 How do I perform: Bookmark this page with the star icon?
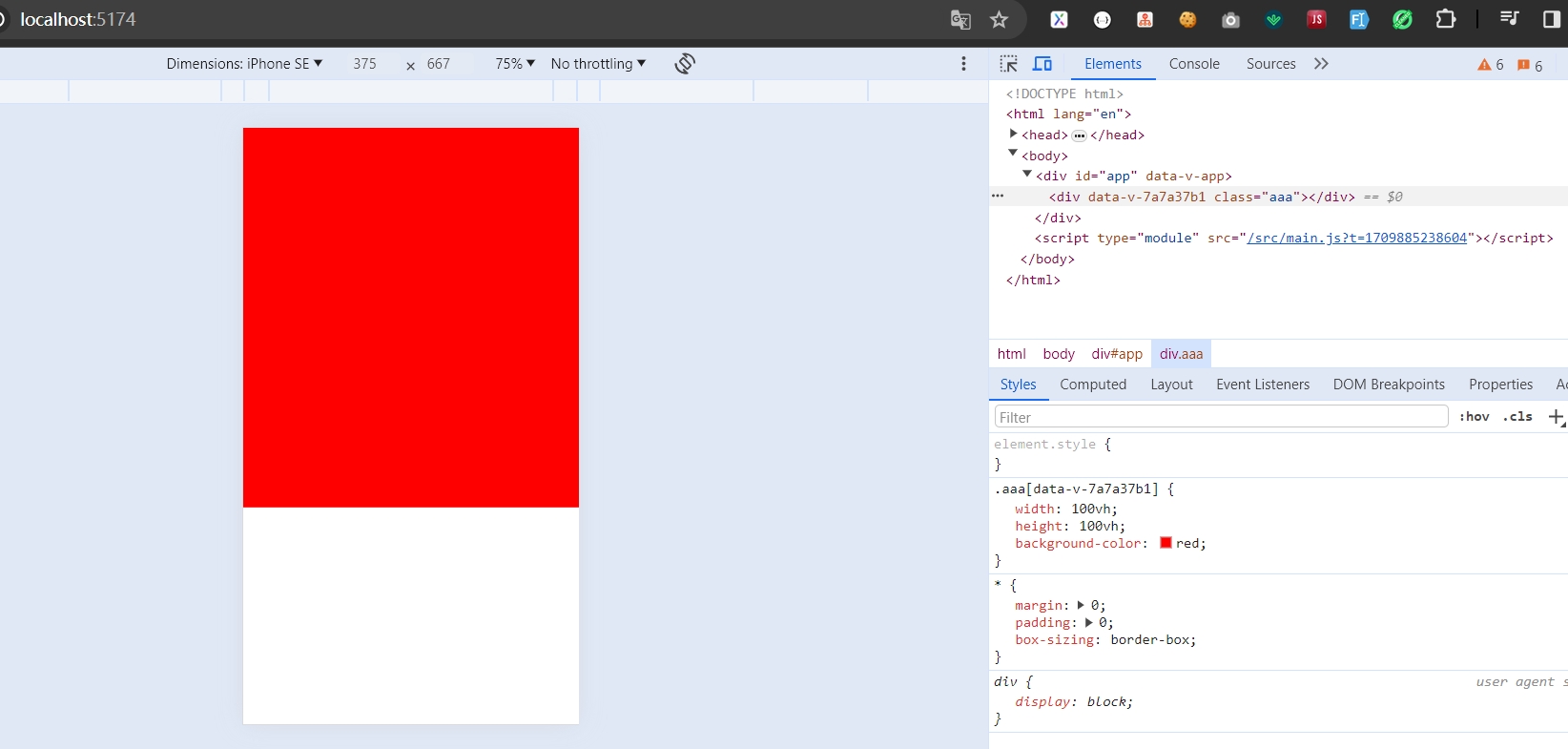[x=999, y=20]
